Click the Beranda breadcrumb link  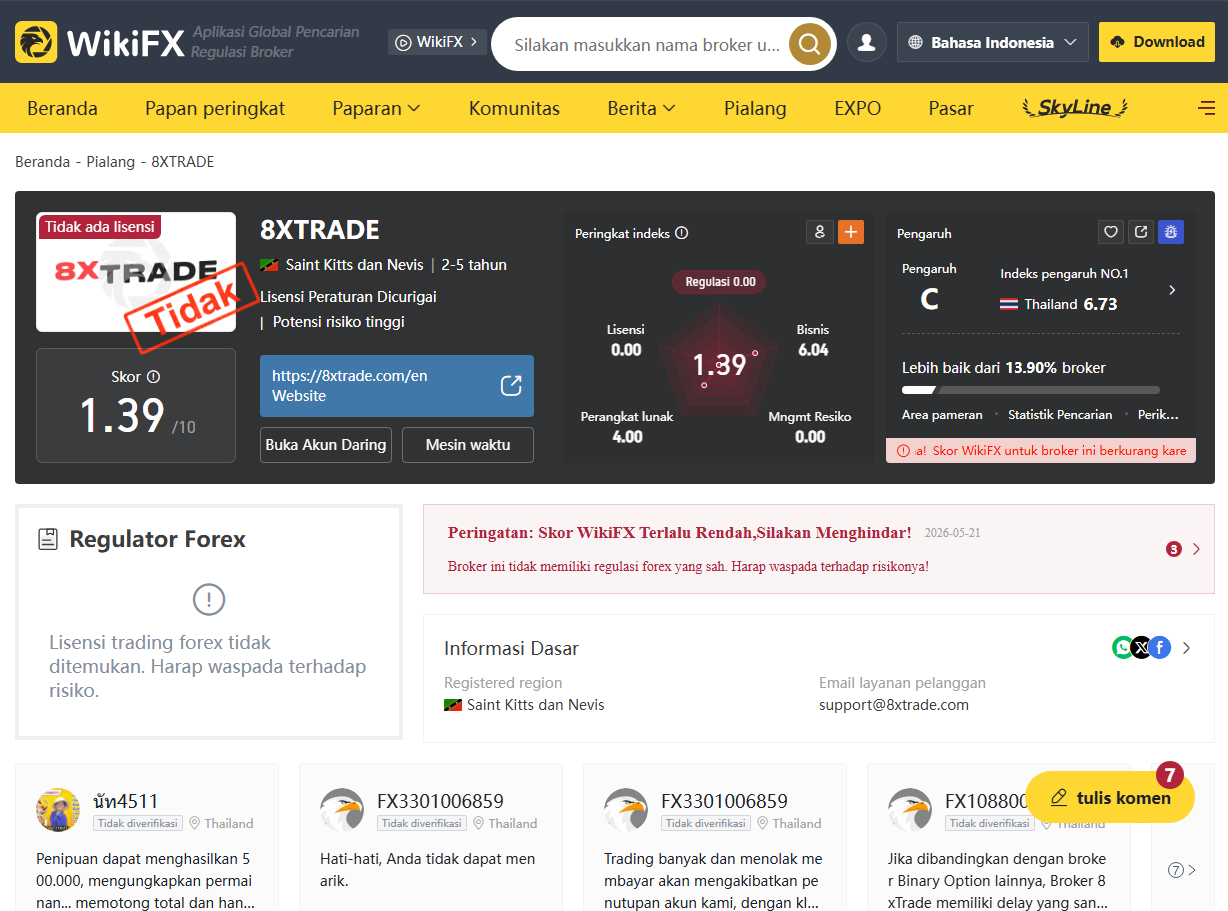(x=42, y=161)
